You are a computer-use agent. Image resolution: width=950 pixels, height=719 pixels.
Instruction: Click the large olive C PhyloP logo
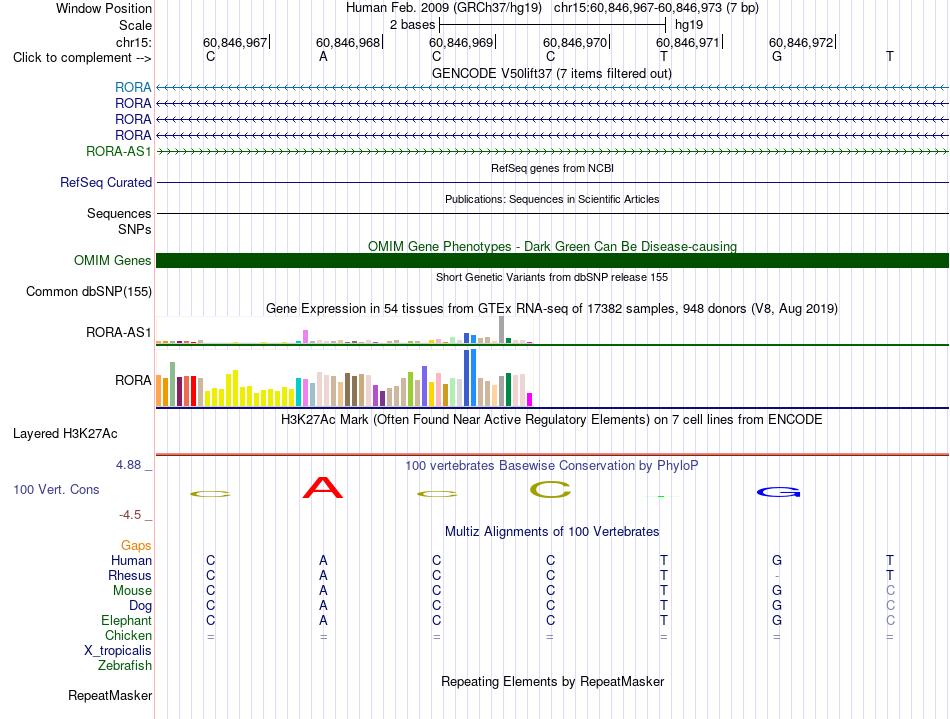point(550,489)
